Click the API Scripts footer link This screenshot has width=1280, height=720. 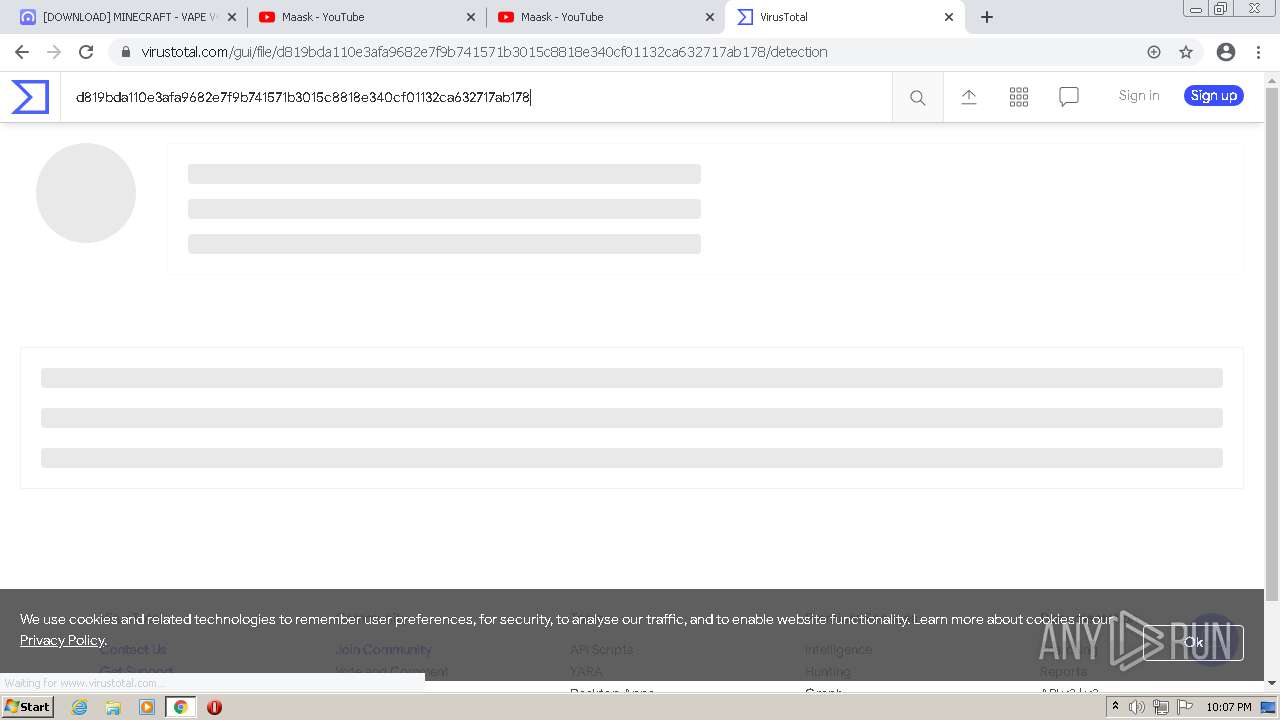pyautogui.click(x=601, y=649)
